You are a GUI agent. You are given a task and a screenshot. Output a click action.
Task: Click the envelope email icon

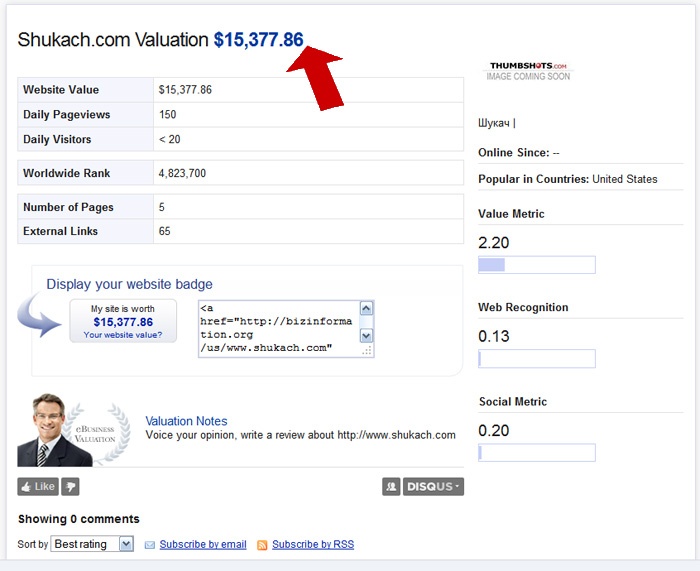coord(150,545)
